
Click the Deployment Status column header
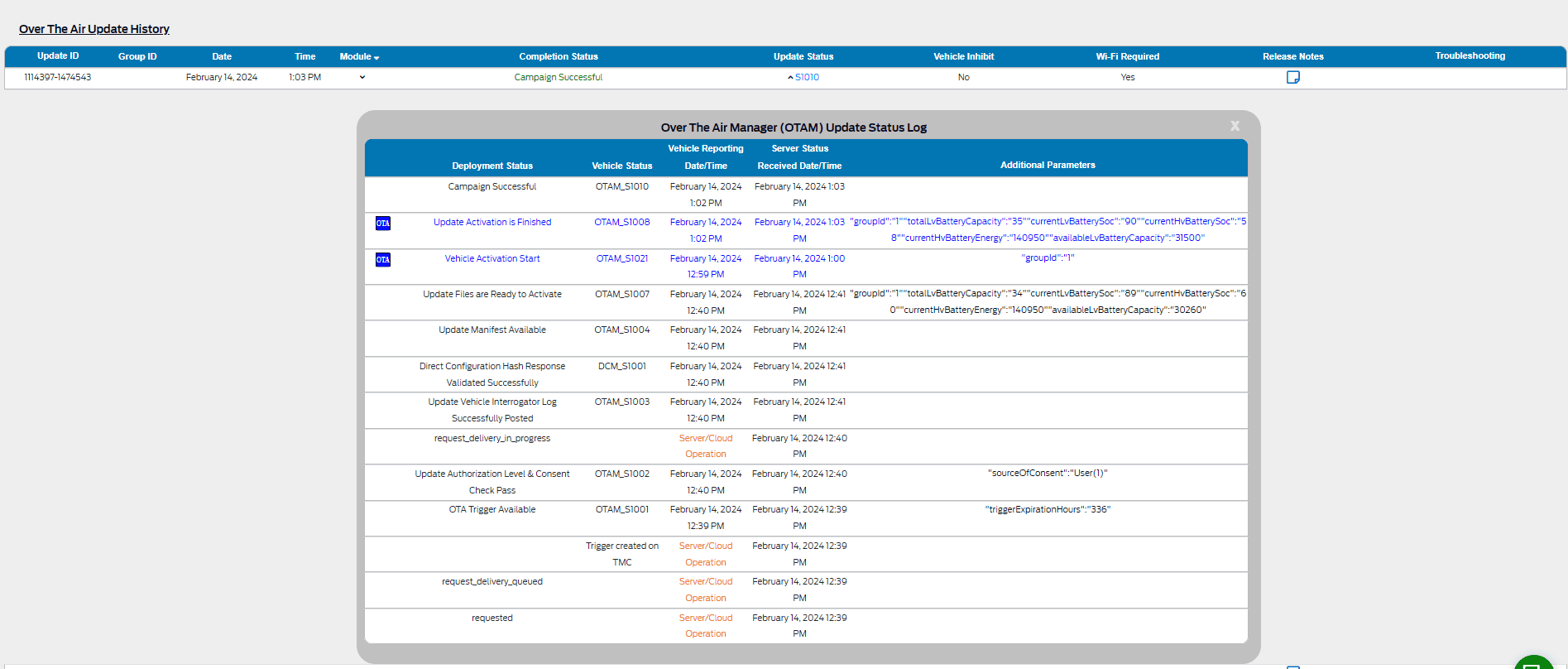(491, 166)
